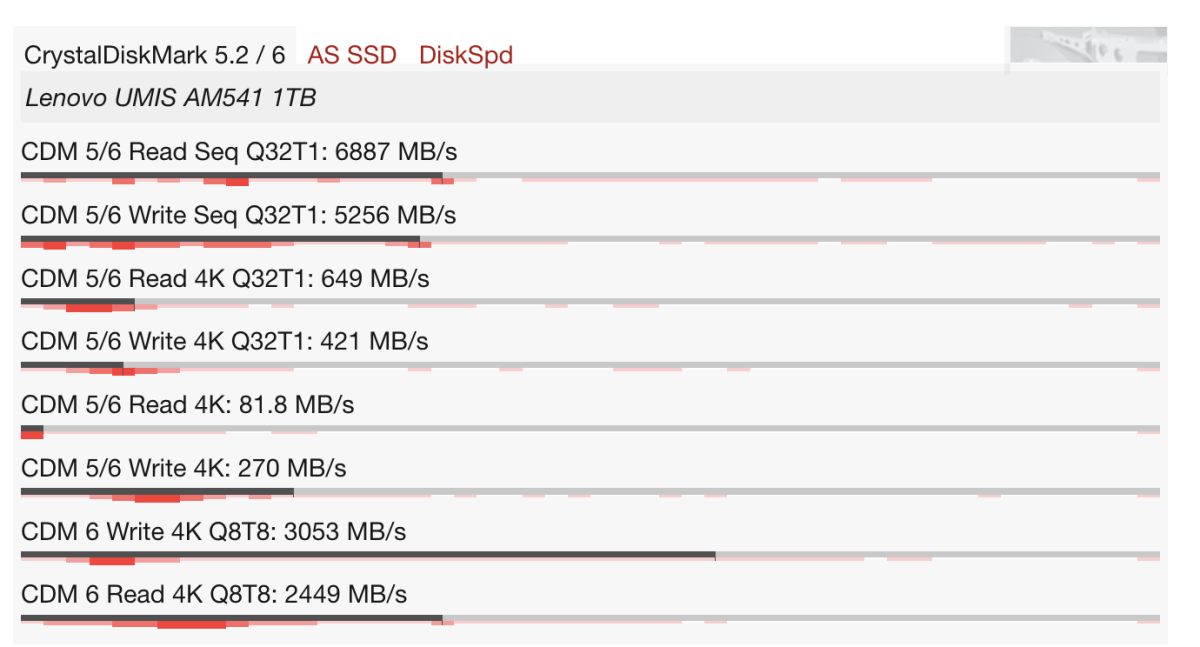Click the dark bar under Read Seq Q32T1

(x=231, y=176)
